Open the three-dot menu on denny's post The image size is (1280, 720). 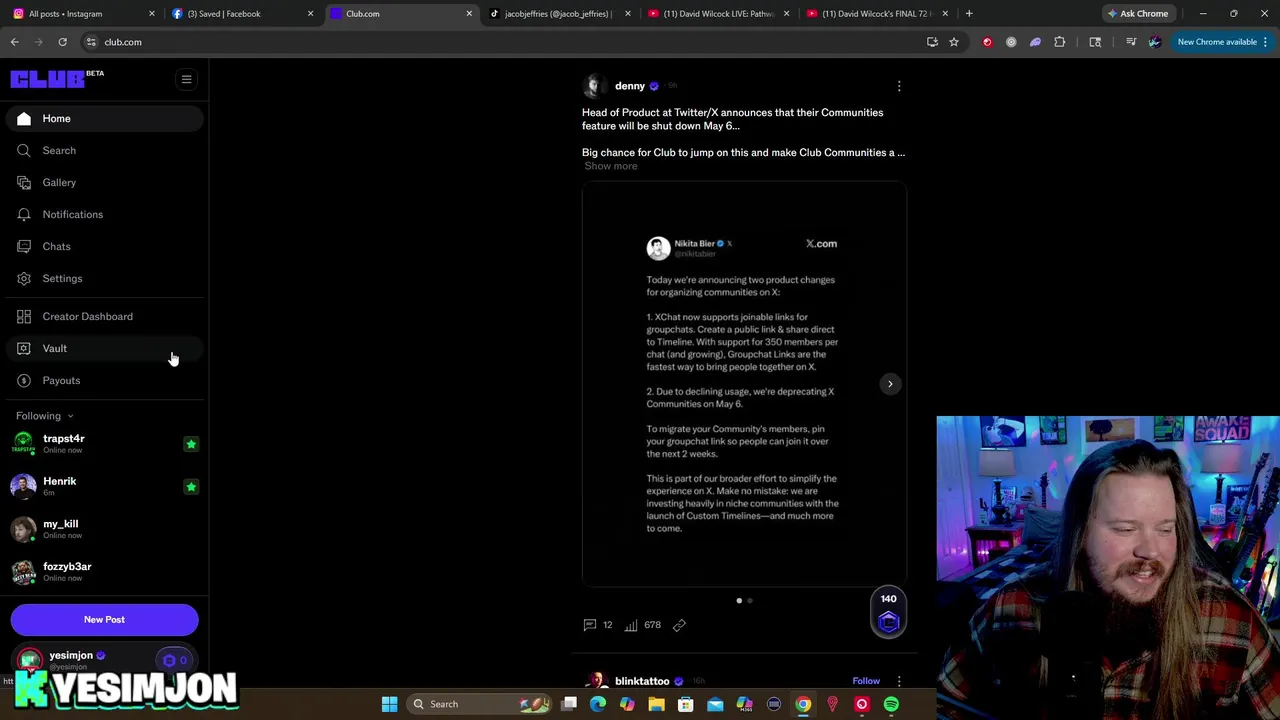click(899, 87)
